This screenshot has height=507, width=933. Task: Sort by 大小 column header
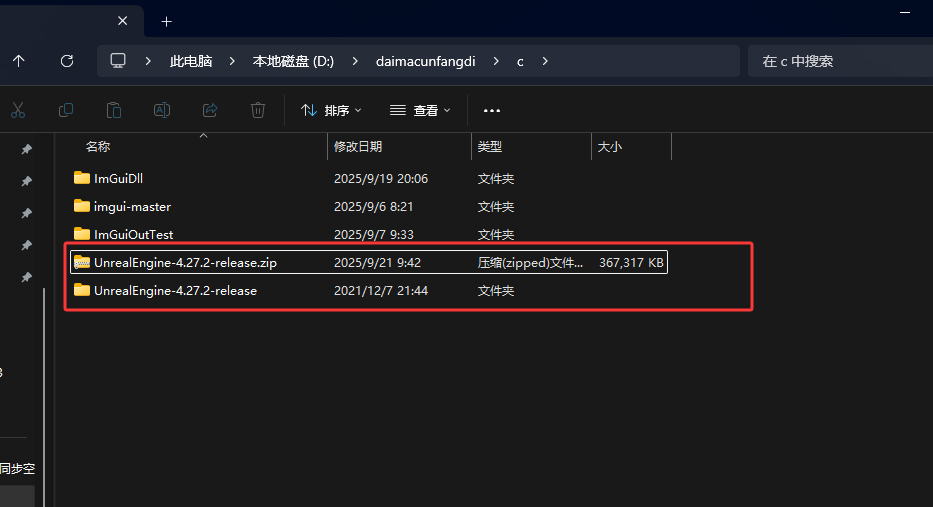(x=609, y=147)
